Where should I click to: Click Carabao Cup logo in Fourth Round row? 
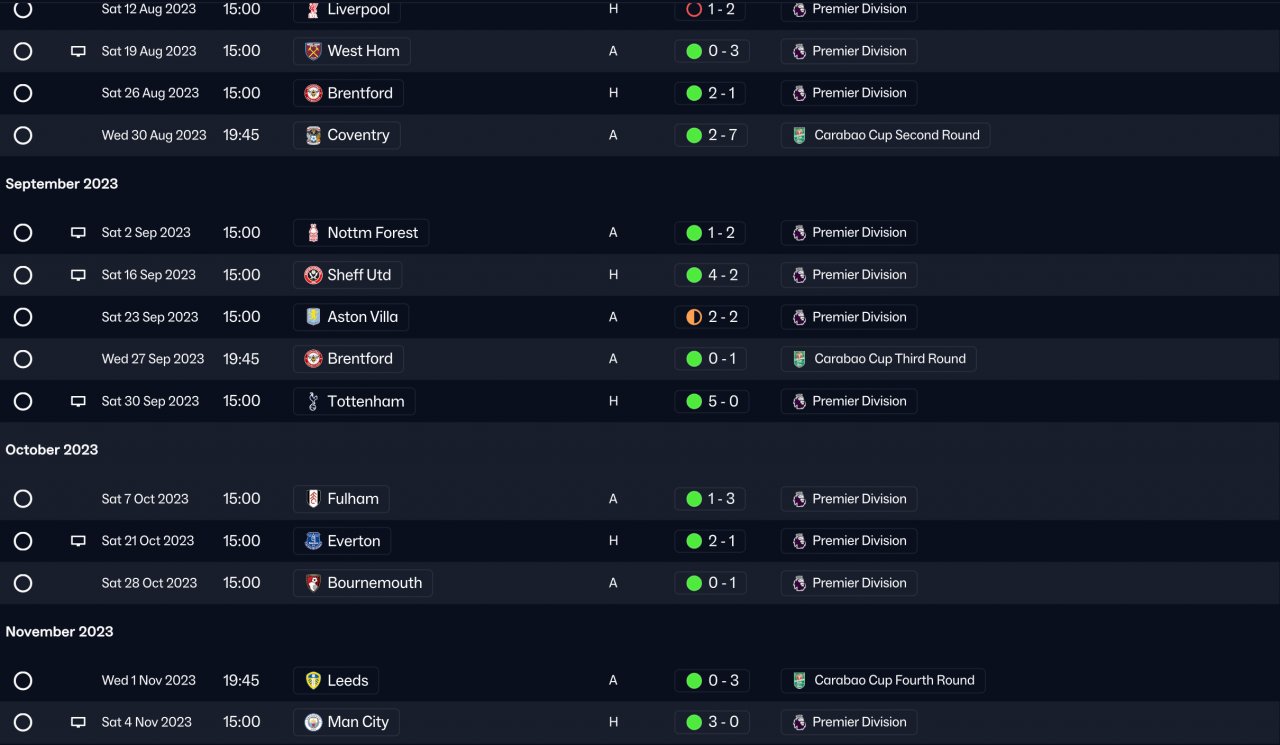pos(799,680)
